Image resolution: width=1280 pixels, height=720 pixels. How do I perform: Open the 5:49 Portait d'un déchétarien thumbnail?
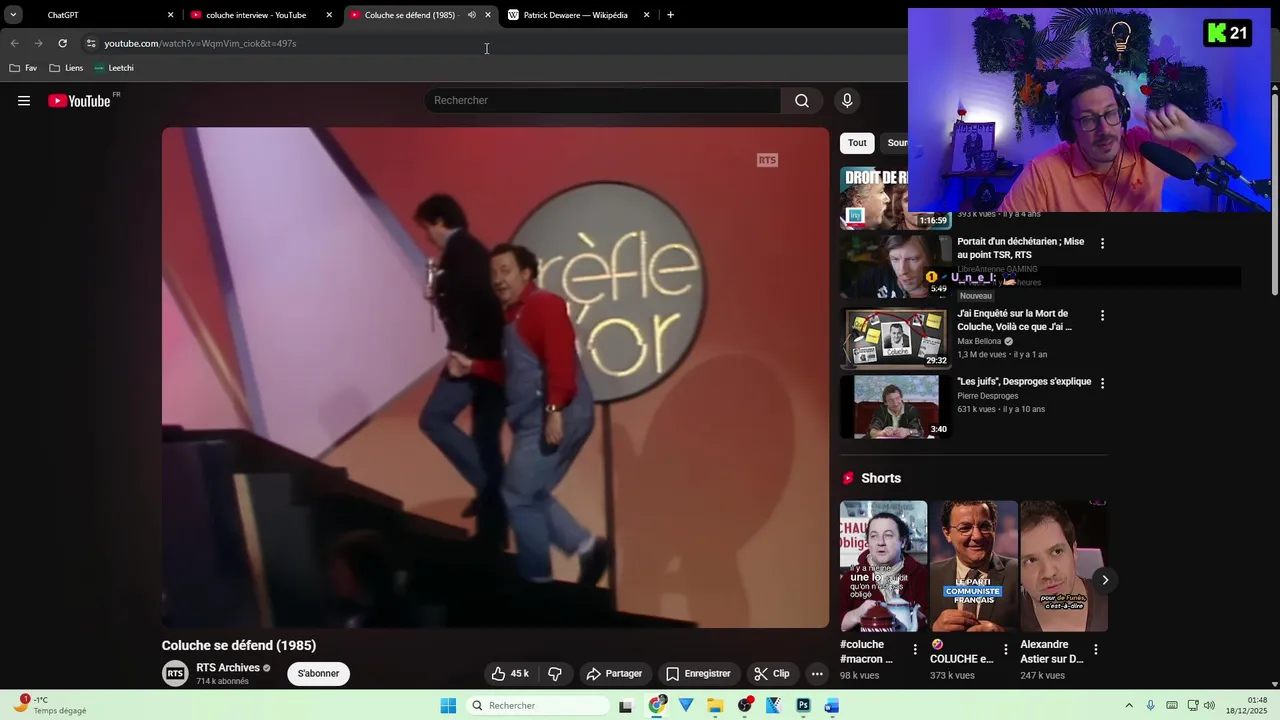(895, 266)
